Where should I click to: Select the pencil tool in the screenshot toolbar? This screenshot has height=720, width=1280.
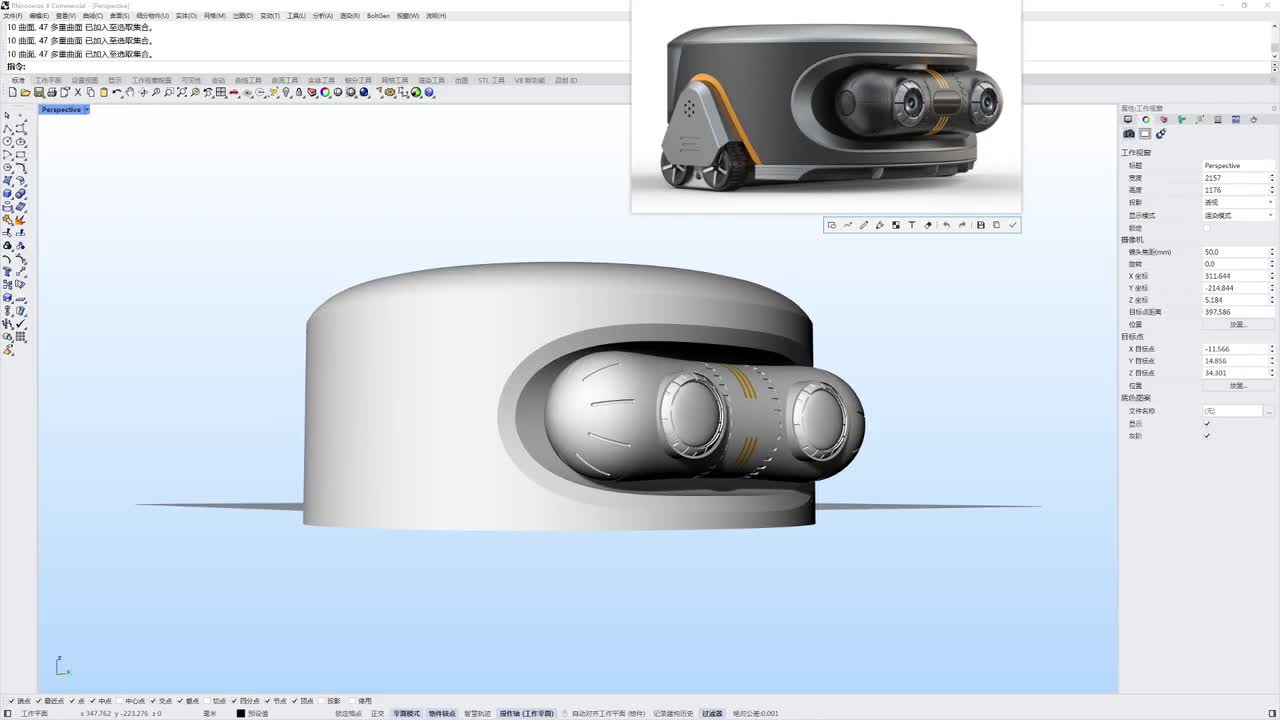[x=864, y=225]
